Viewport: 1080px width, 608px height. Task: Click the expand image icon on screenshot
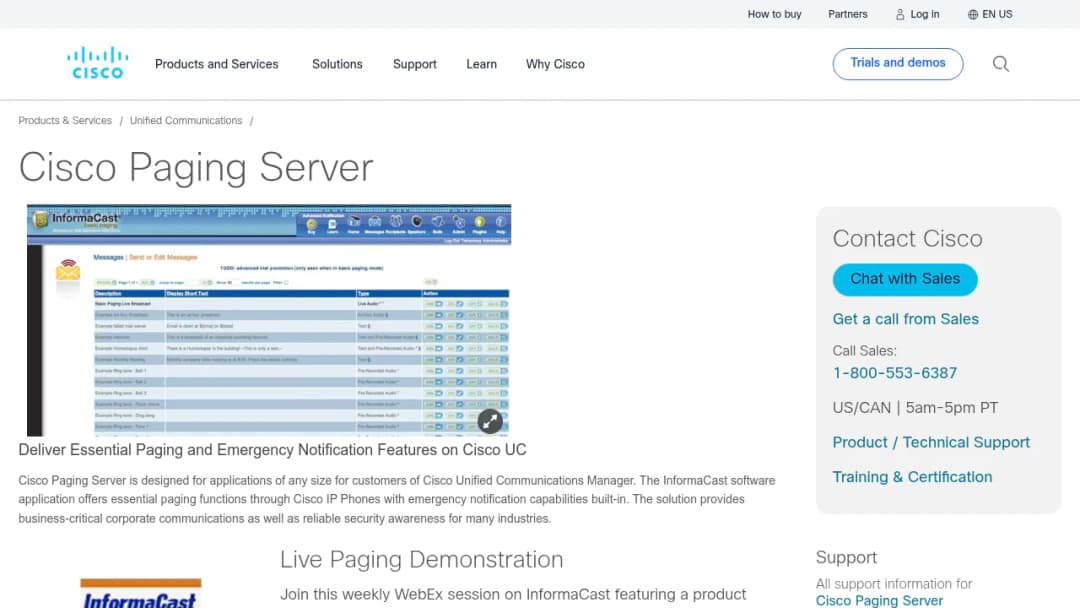click(490, 421)
